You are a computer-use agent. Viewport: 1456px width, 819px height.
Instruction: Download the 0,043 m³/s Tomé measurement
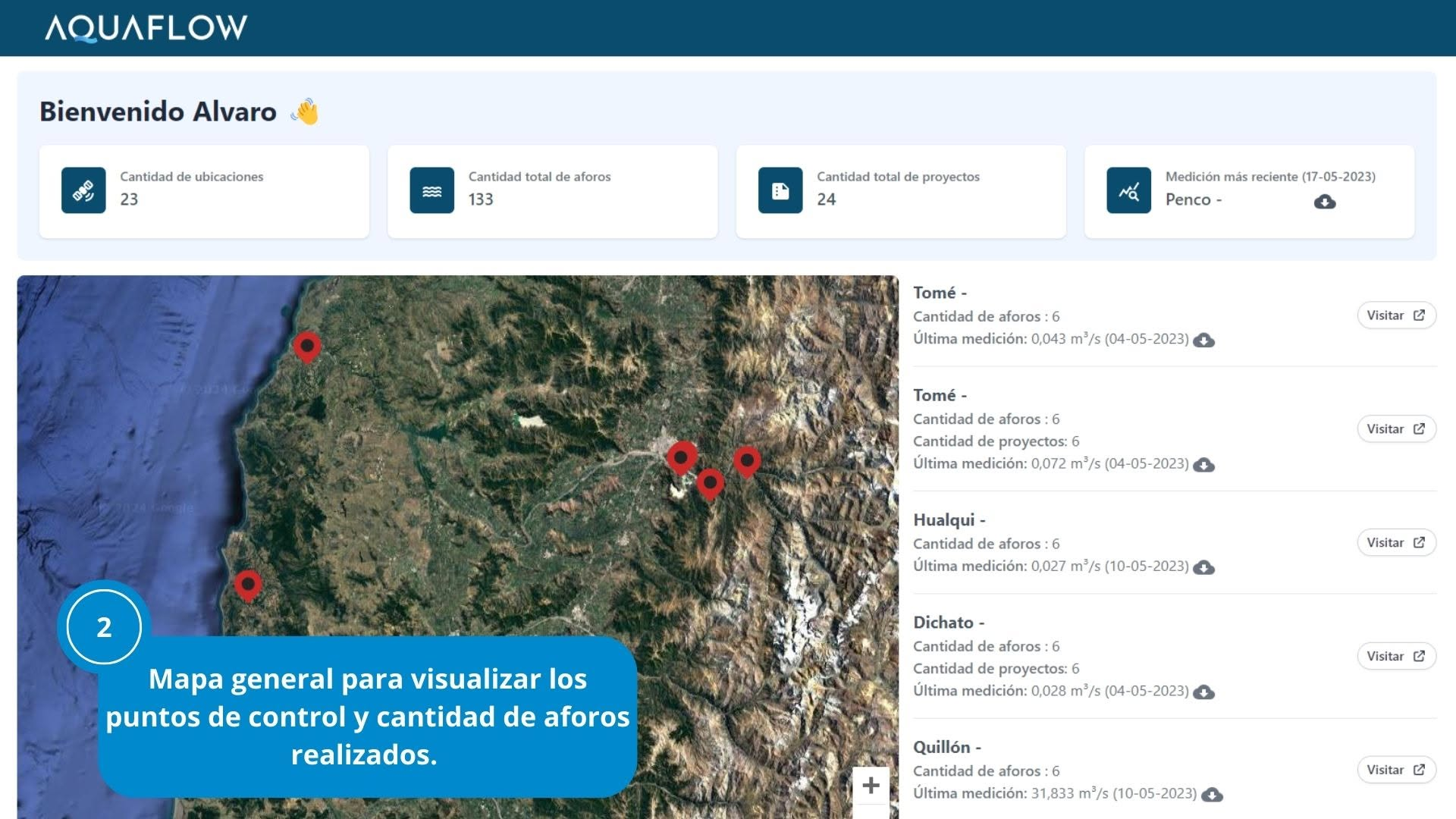coord(1203,340)
